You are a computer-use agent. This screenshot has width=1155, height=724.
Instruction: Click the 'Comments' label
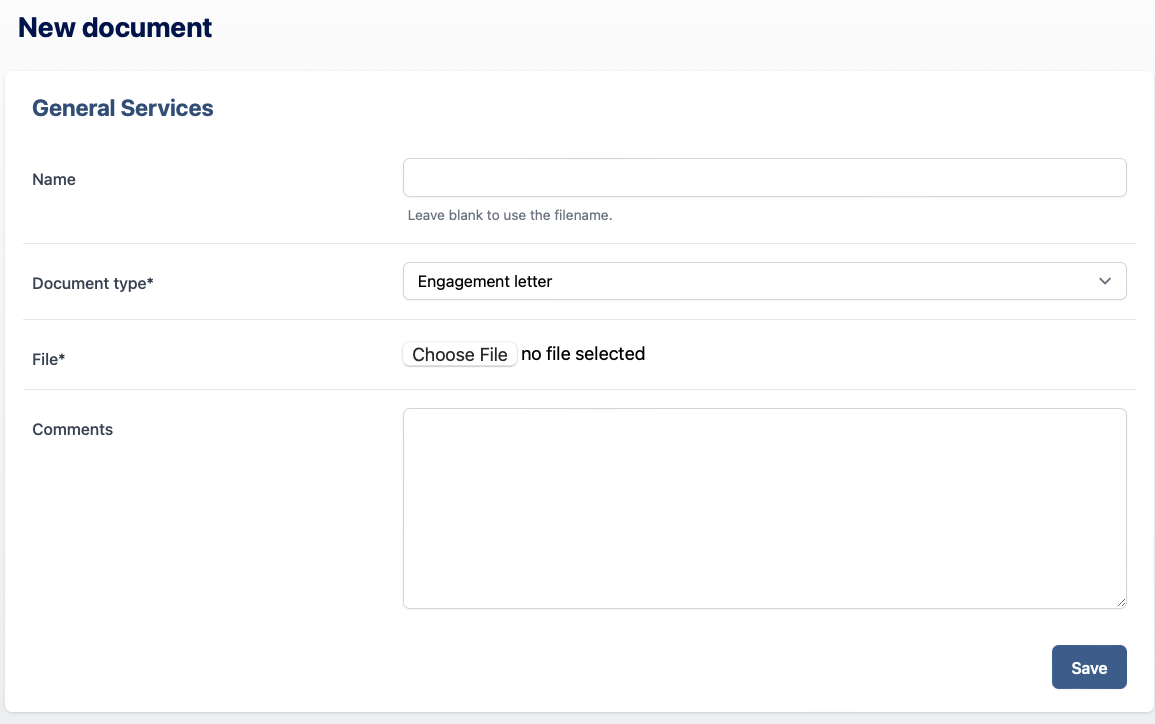coord(72,429)
